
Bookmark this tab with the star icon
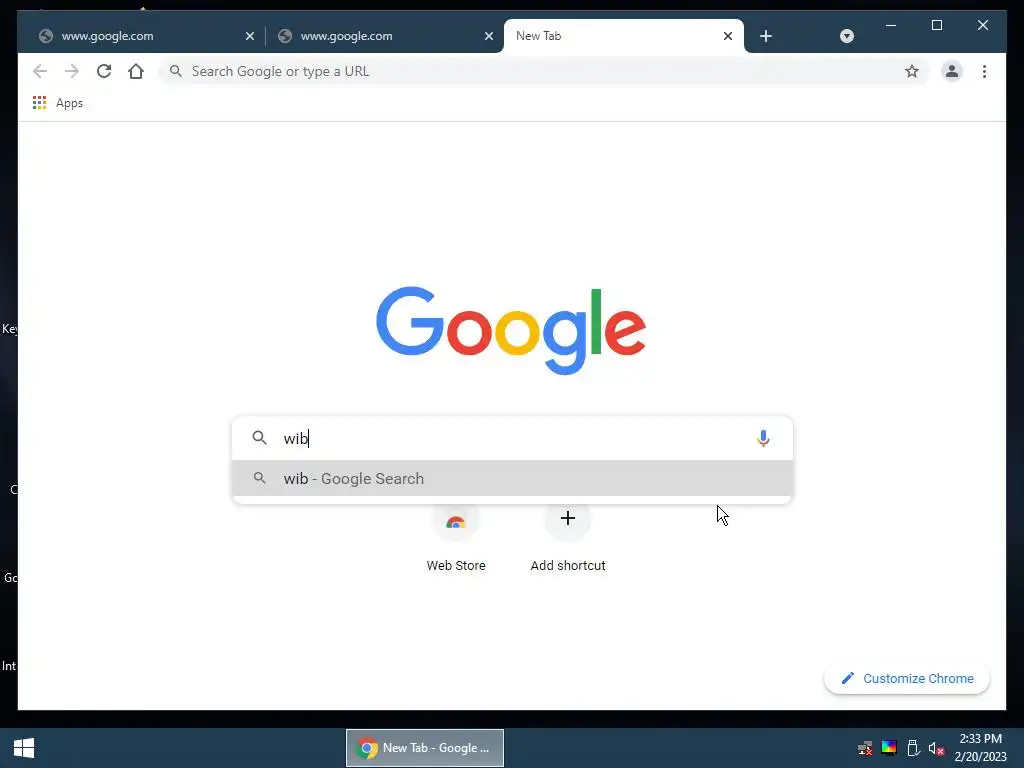(x=912, y=71)
